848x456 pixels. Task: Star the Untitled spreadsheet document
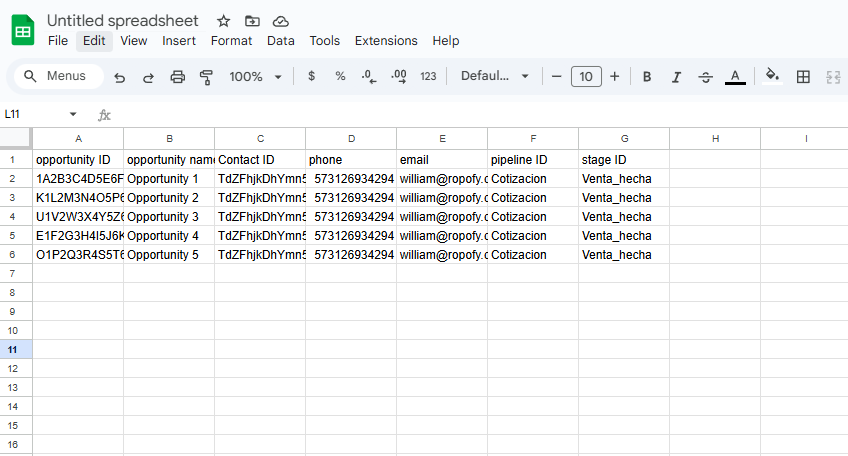point(223,21)
